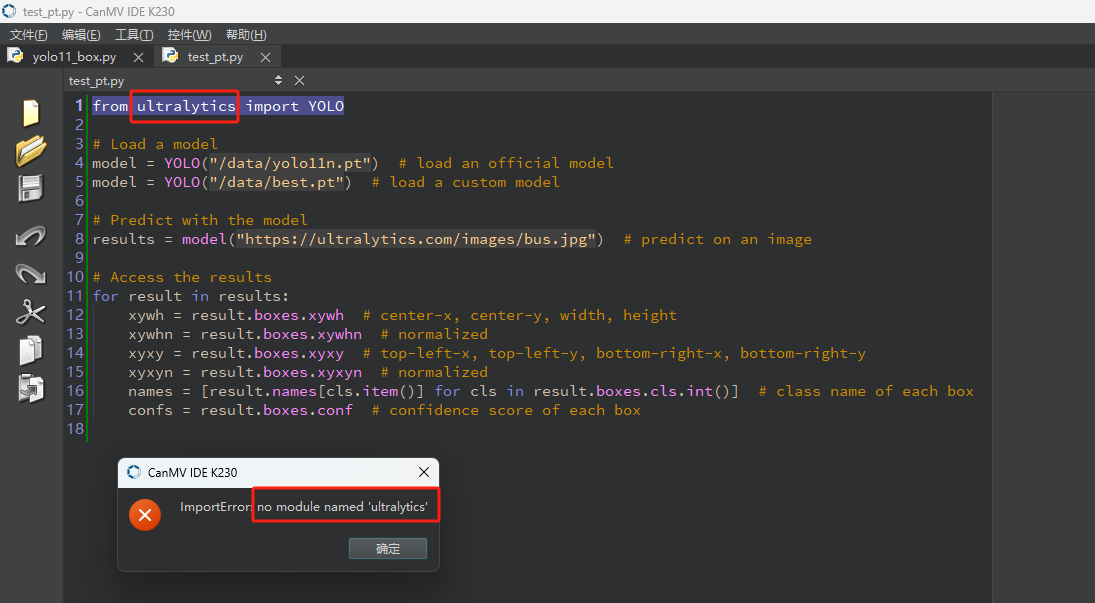Image resolution: width=1095 pixels, height=603 pixels.
Task: Click '# class name of each box' comment
Action: pyautogui.click(x=866, y=391)
